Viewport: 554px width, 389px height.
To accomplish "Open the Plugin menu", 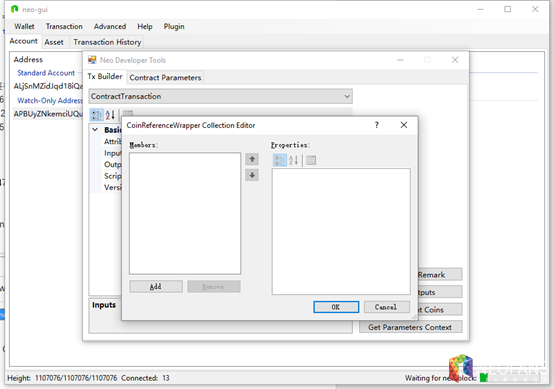I will click(174, 26).
